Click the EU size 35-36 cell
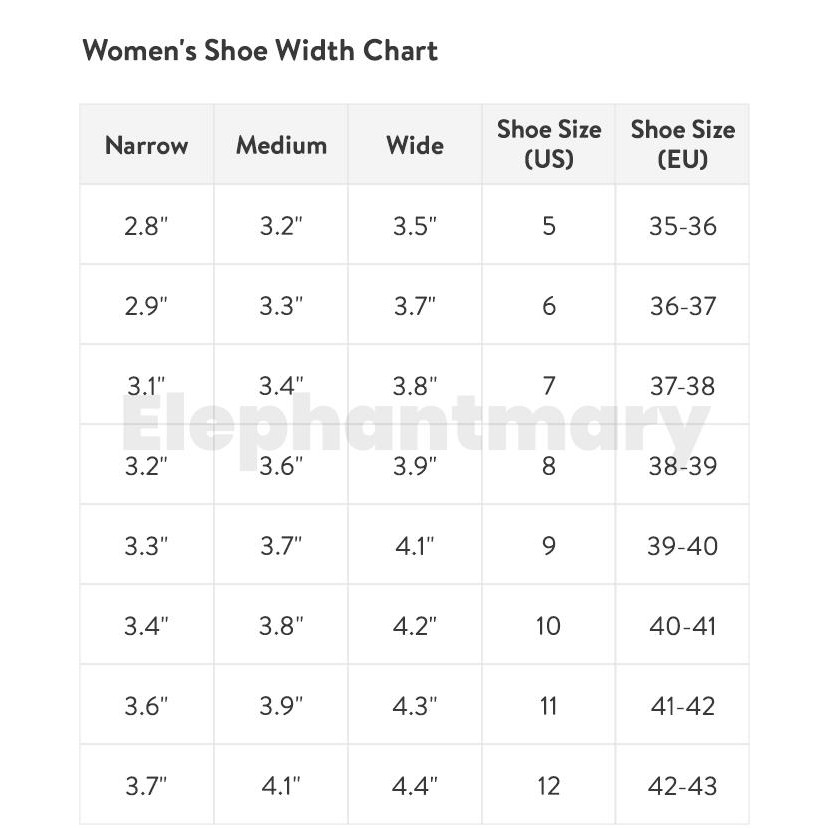Viewport: 828px width, 828px height. 682,226
